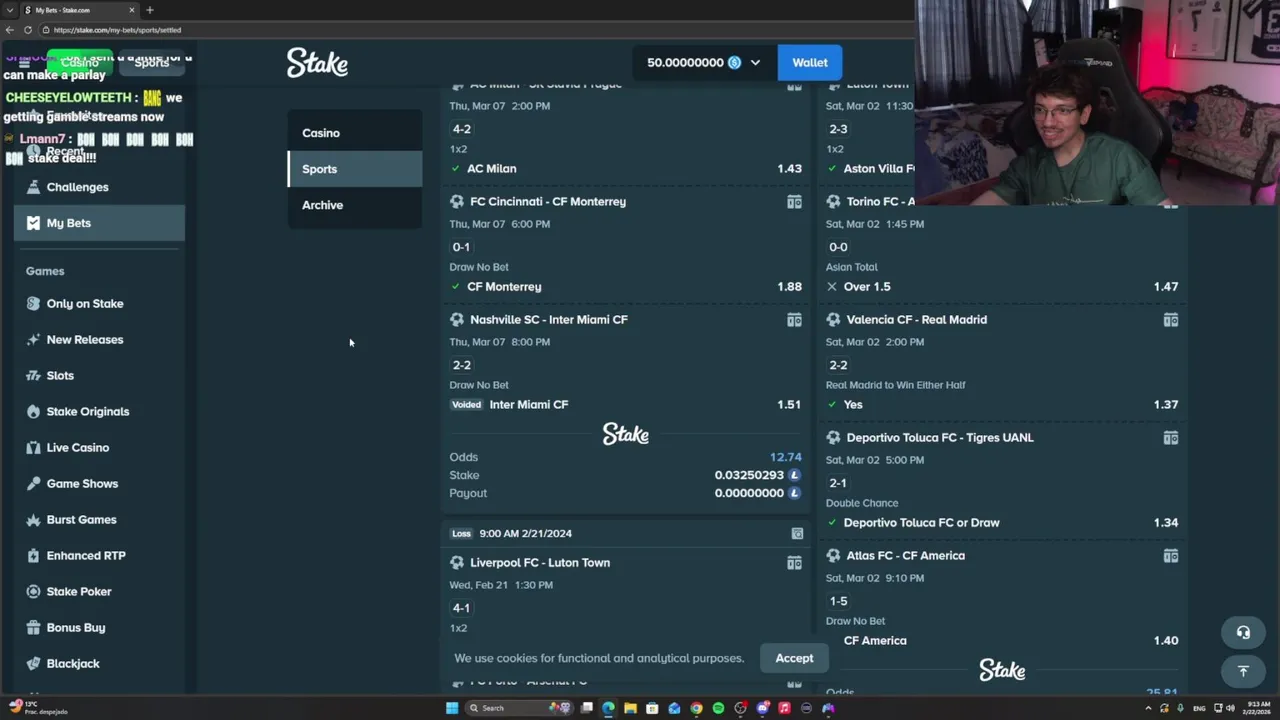This screenshot has height=720, width=1280.
Task: Click the browser address bar URL
Action: 117,30
